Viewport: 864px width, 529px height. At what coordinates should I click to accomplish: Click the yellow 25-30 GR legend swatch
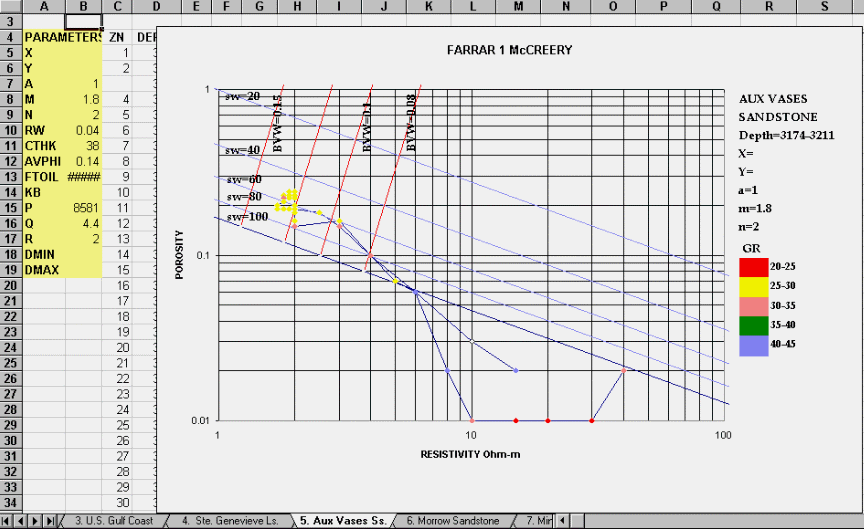[x=753, y=285]
